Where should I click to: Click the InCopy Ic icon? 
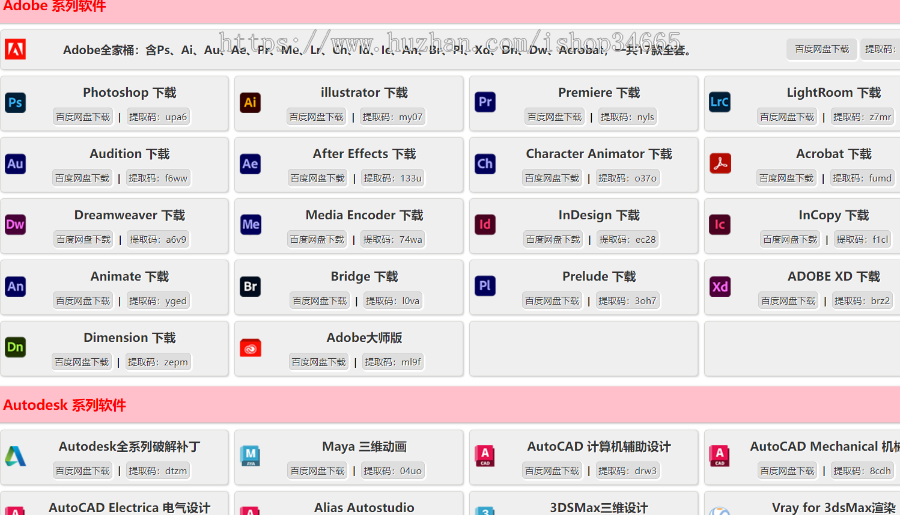(720, 224)
